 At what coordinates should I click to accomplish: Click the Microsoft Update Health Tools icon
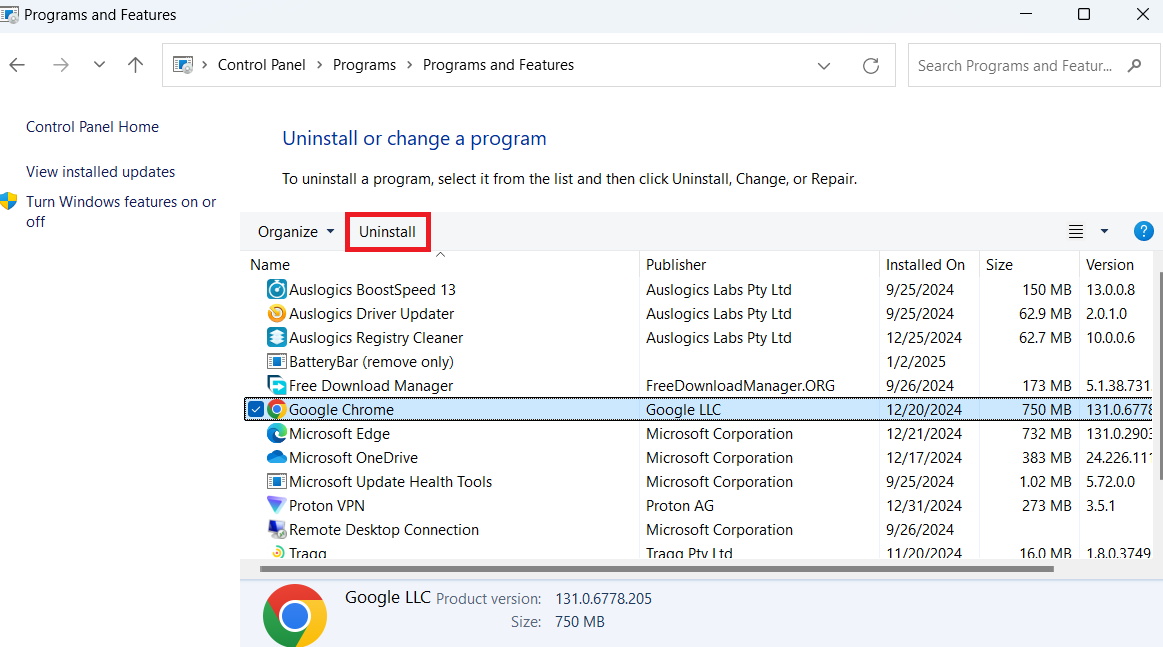(x=277, y=482)
